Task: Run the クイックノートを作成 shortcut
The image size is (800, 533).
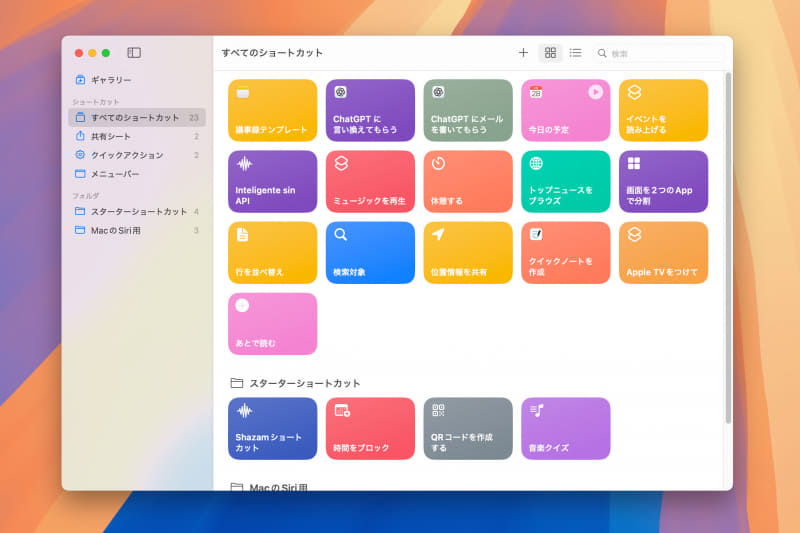Action: coord(566,252)
